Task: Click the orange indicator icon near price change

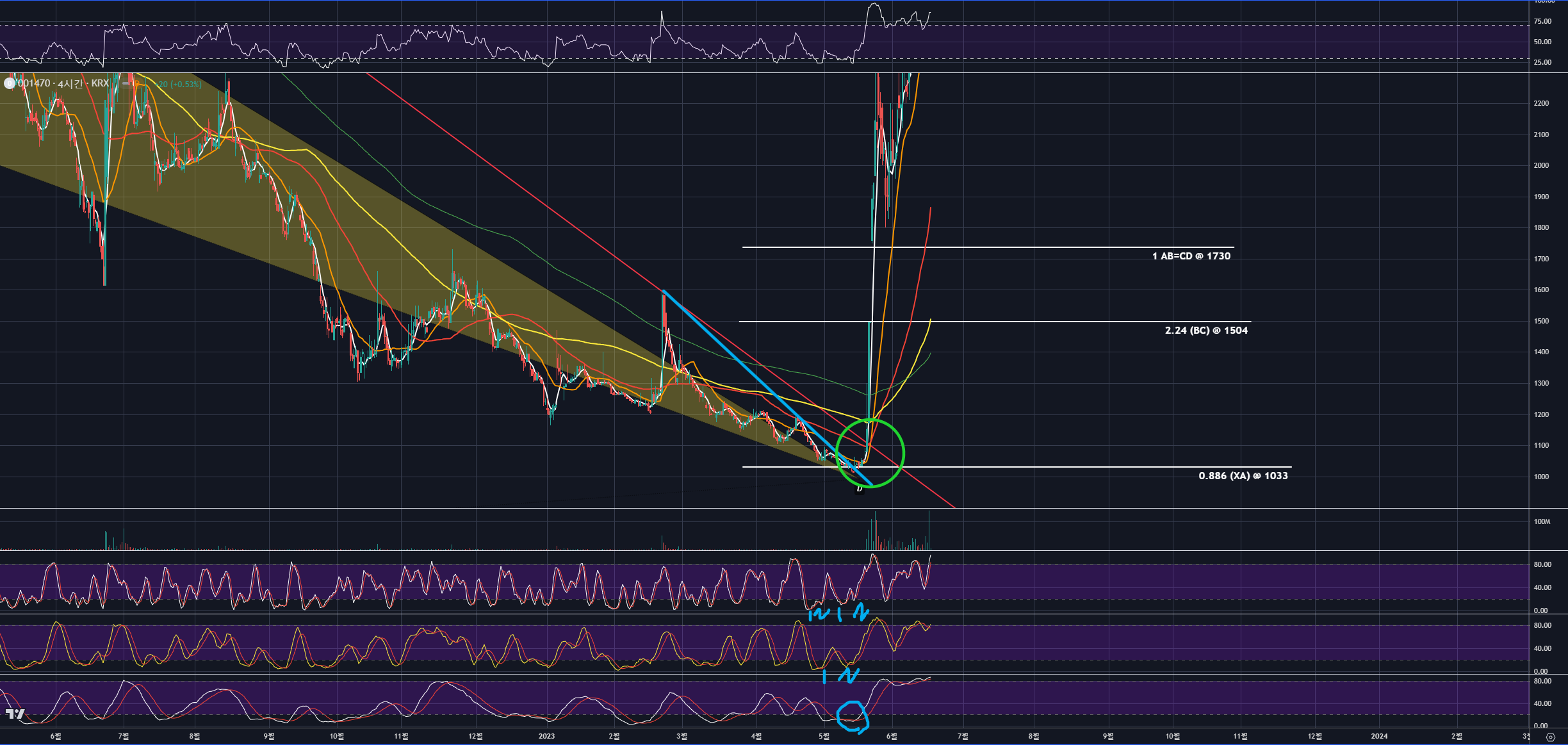Action: [136, 84]
